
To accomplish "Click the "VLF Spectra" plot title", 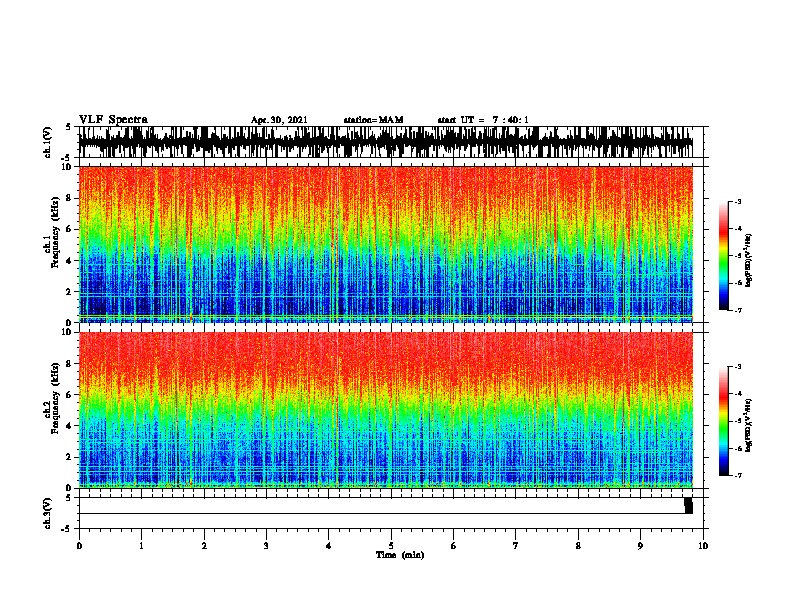I will tap(113, 120).
